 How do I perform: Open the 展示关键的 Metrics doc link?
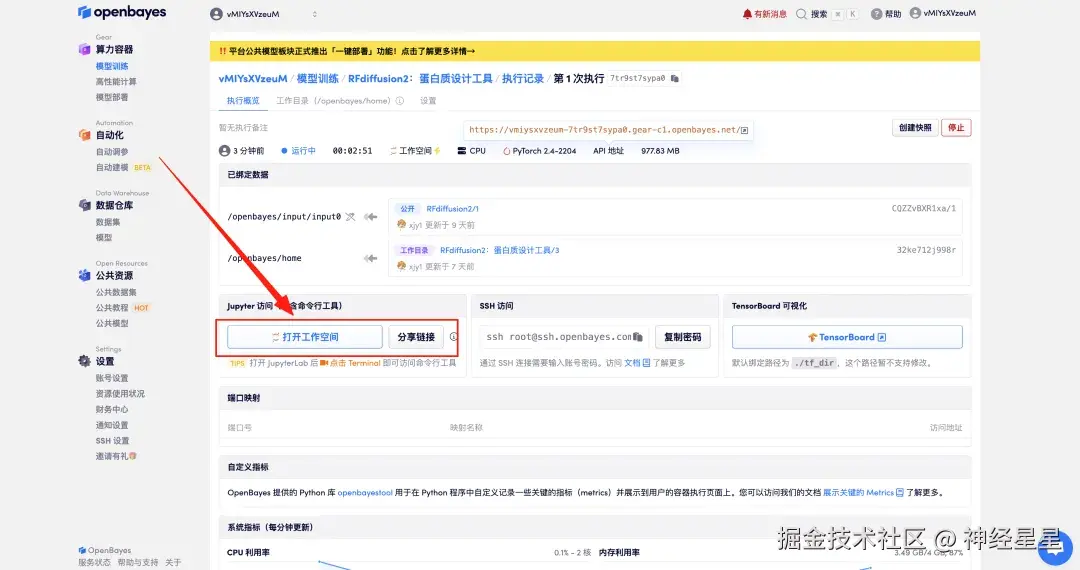(x=863, y=492)
